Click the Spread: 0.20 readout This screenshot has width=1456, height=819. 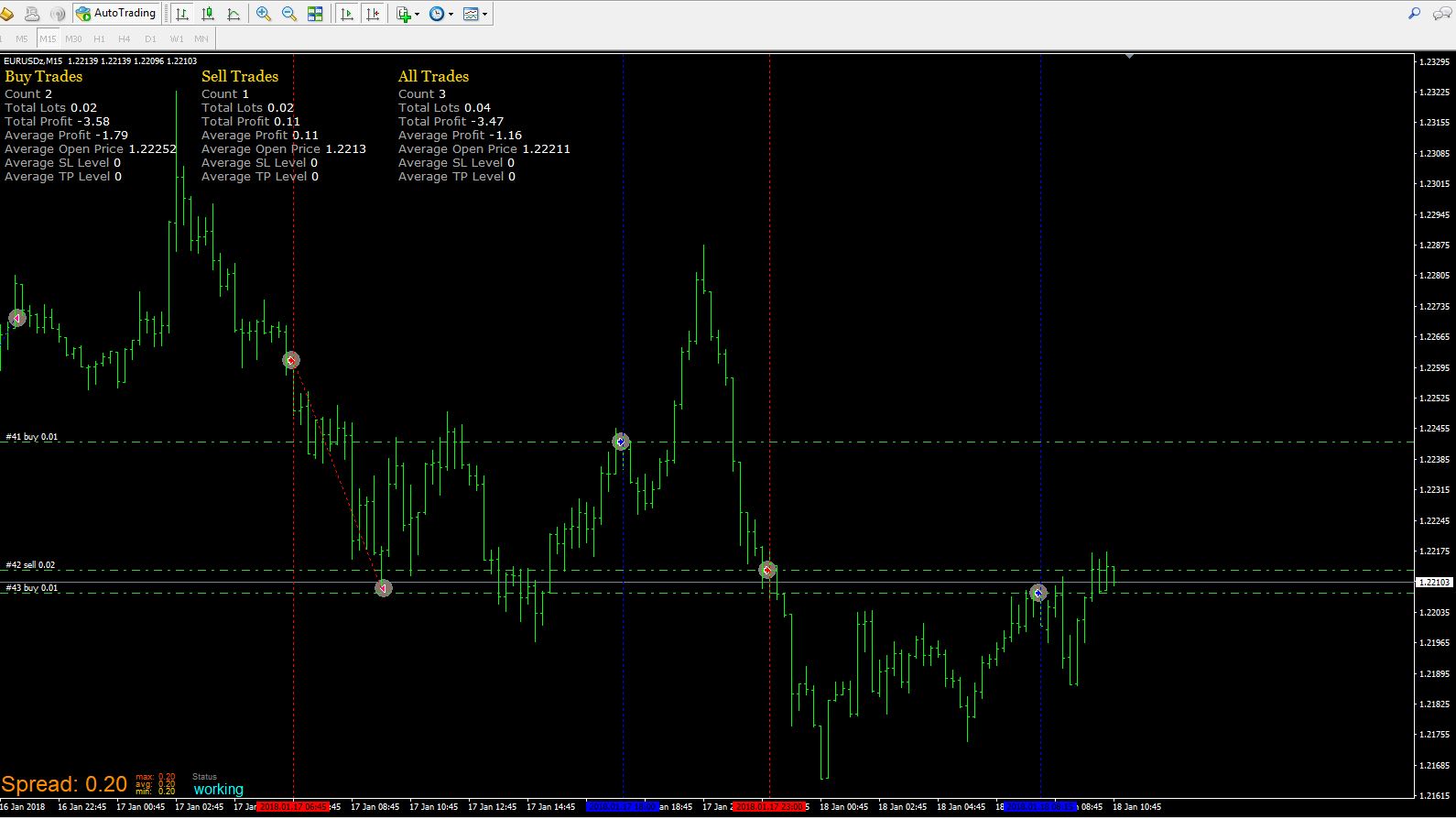(x=64, y=784)
